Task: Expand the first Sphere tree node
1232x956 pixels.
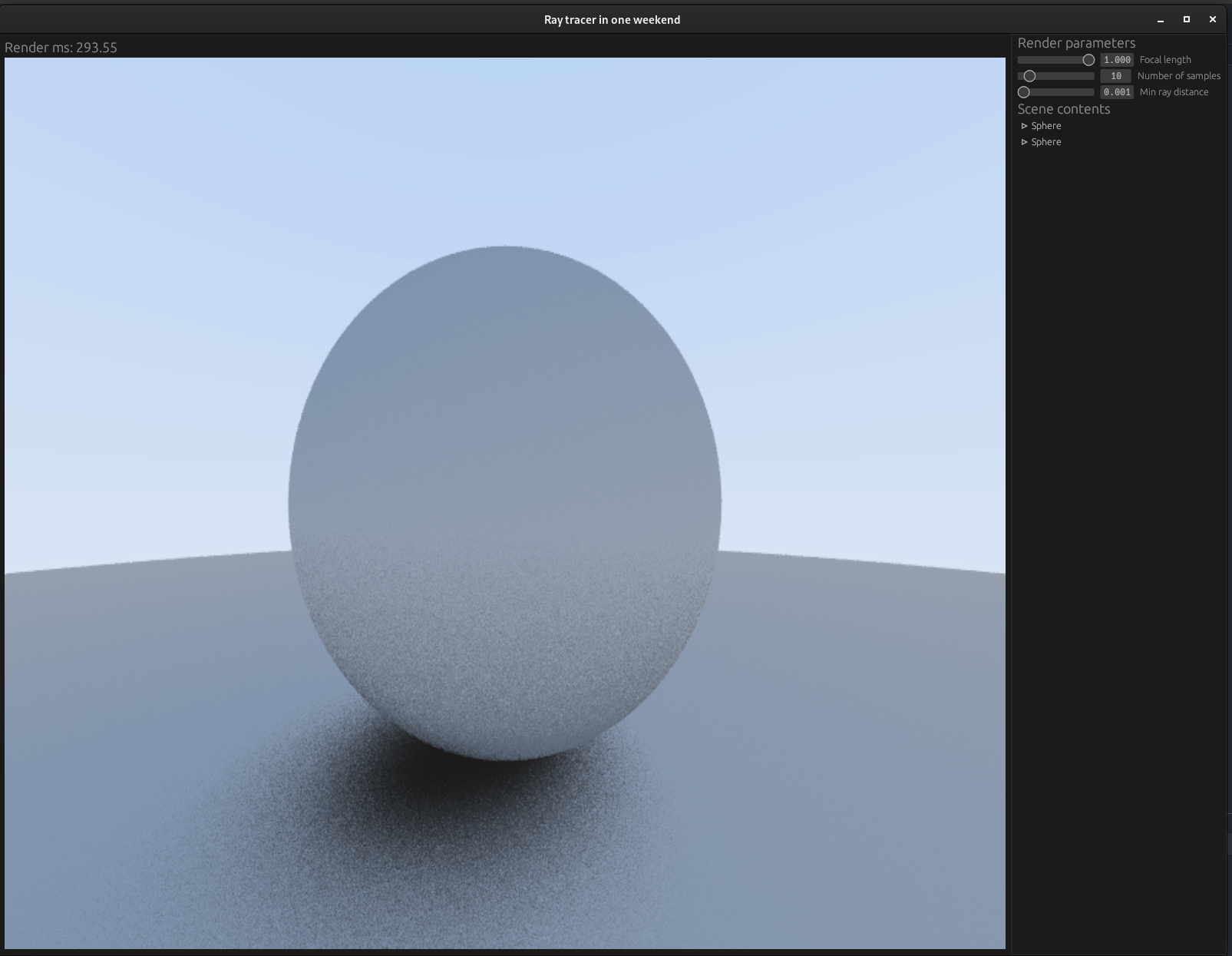Action: pos(1024,126)
